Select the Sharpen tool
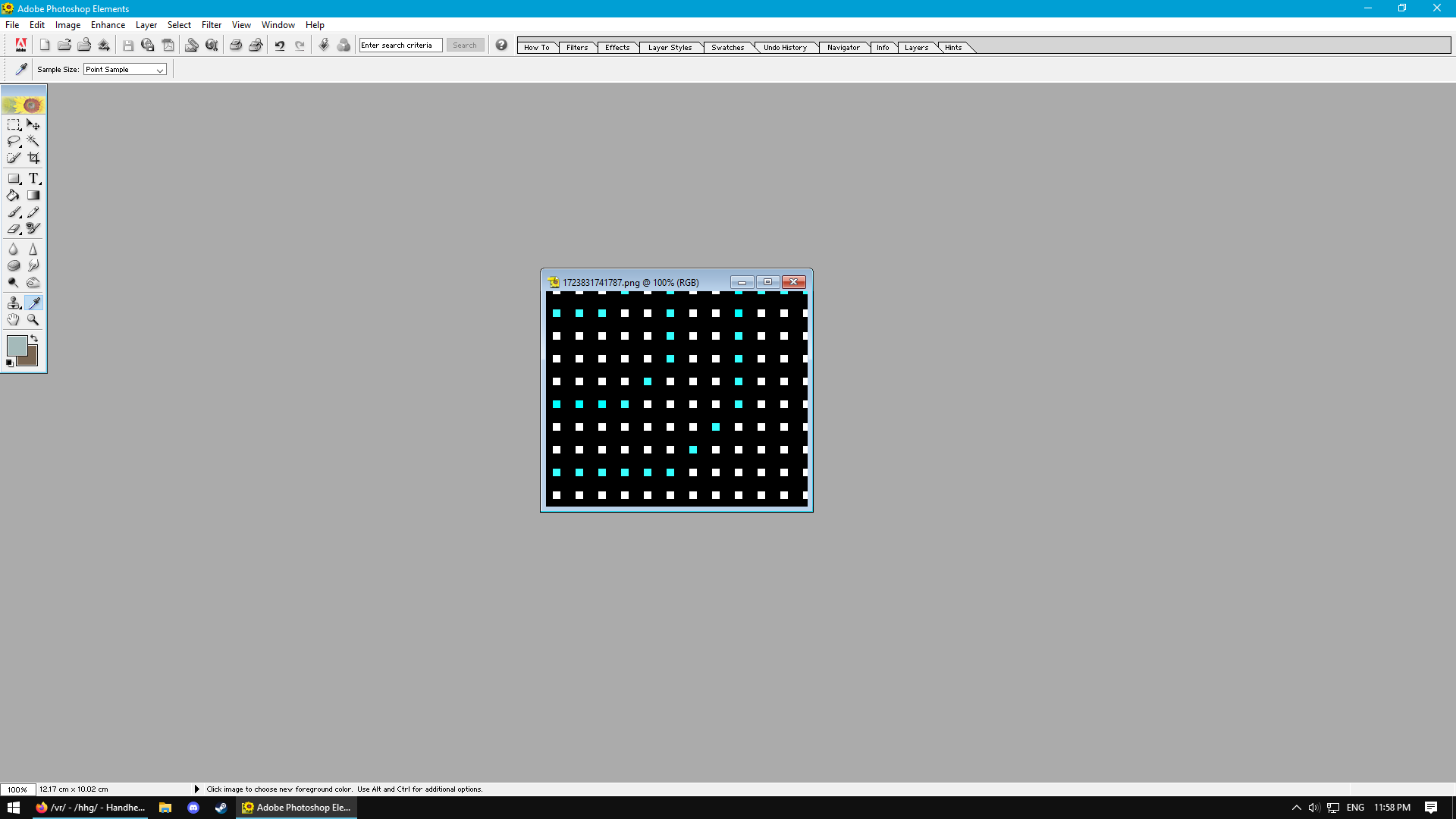This screenshot has height=819, width=1456. point(33,249)
